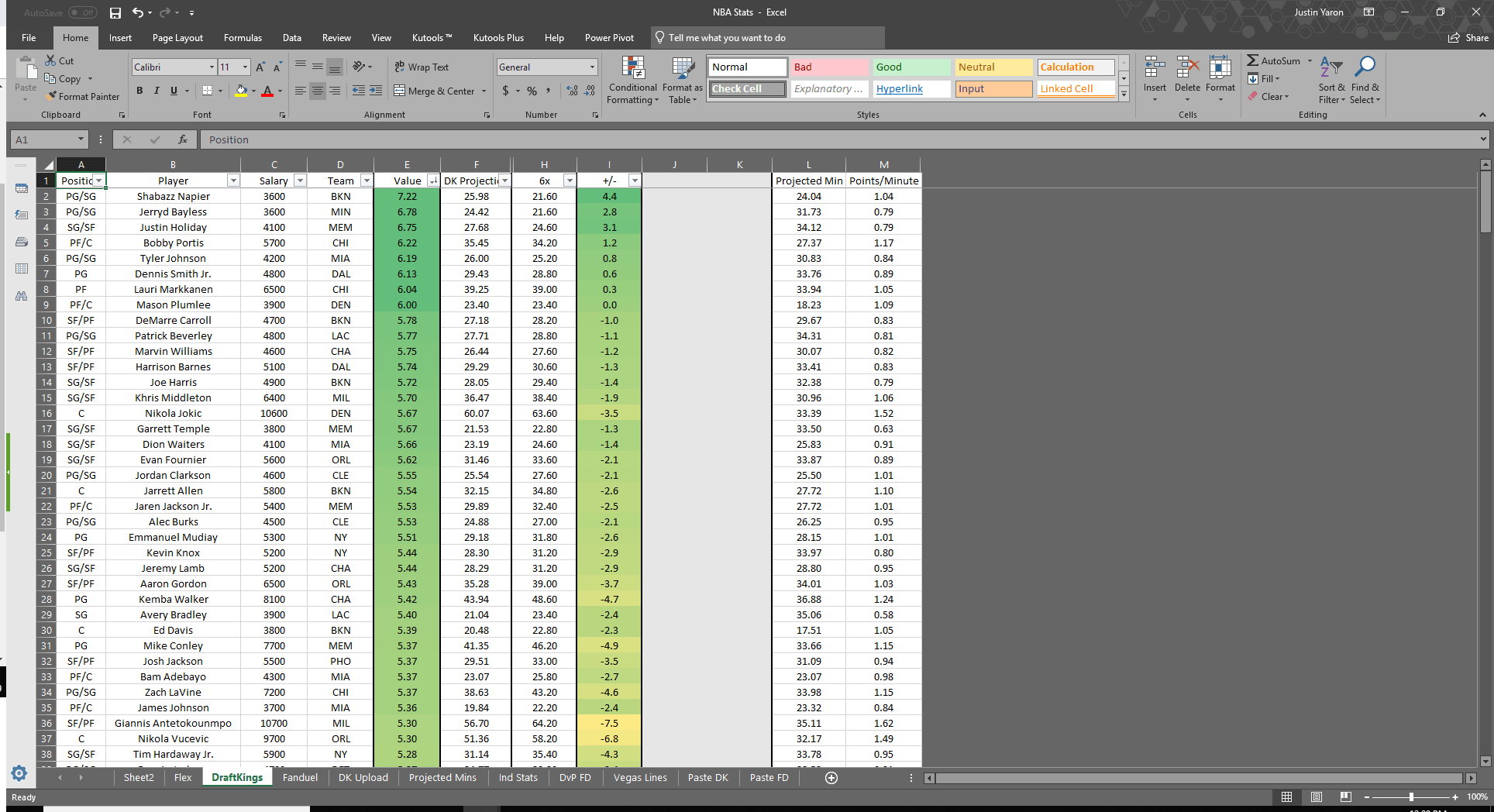
Task: Underline the selected cell text
Action: (x=174, y=91)
